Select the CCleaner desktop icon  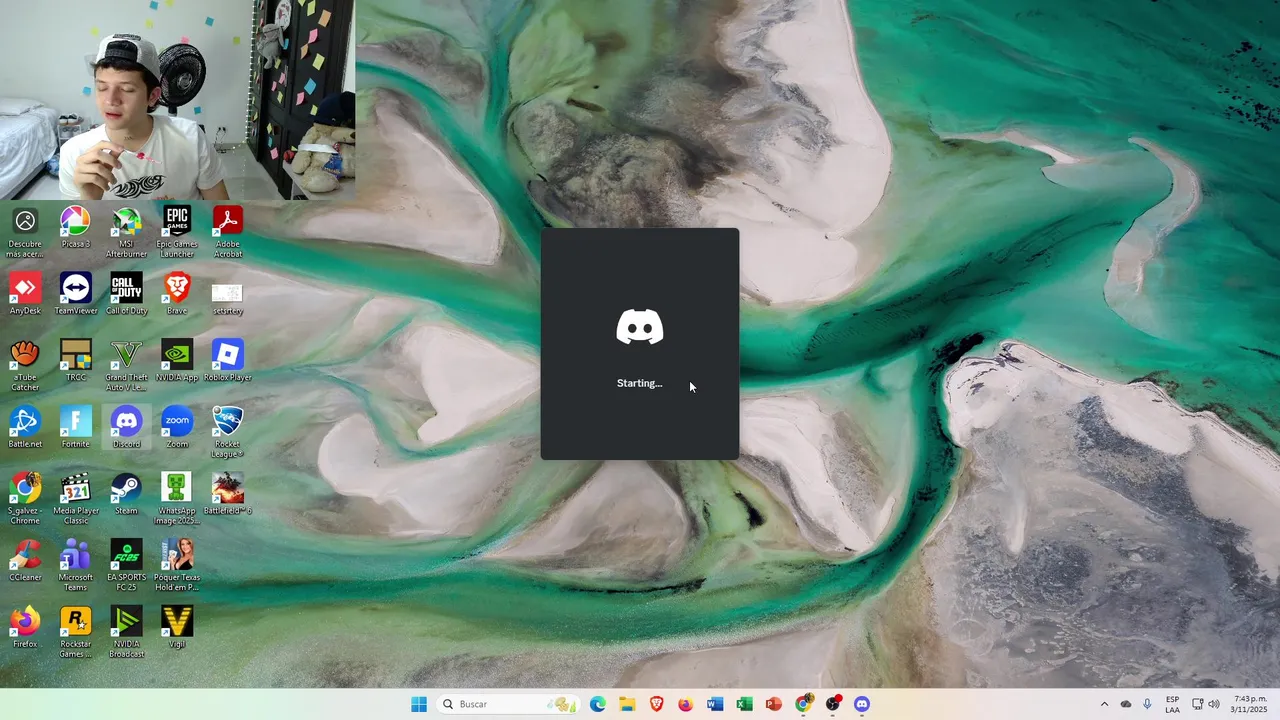25,562
